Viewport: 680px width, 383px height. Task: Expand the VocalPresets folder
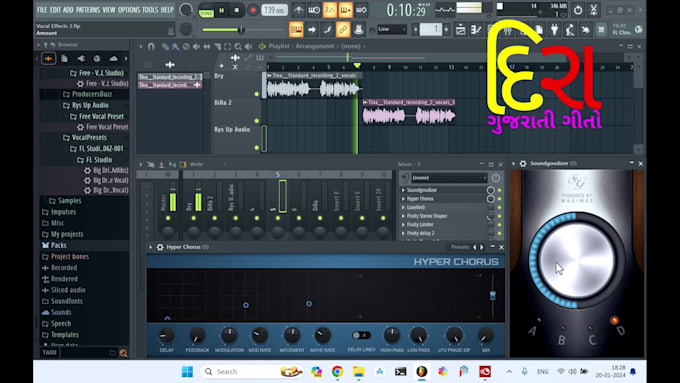coord(85,137)
